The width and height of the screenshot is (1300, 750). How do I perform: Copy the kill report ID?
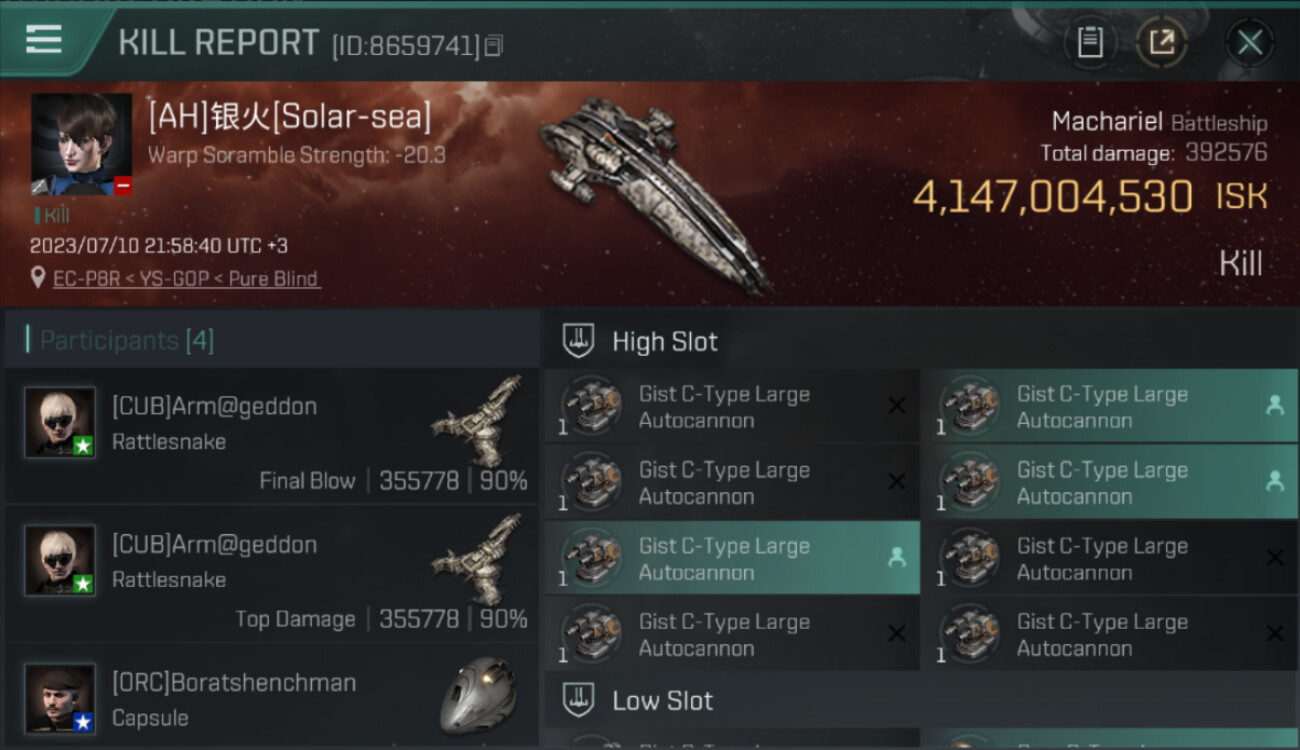pyautogui.click(x=494, y=45)
